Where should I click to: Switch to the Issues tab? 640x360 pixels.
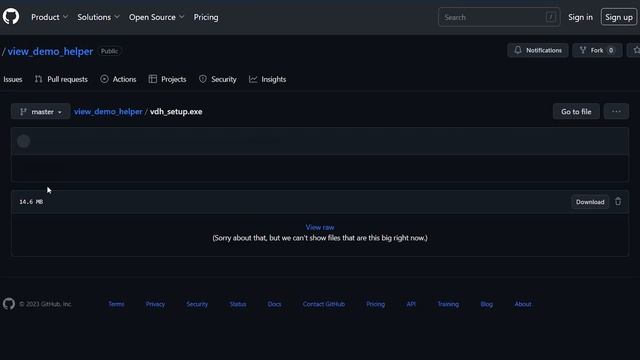(x=13, y=79)
